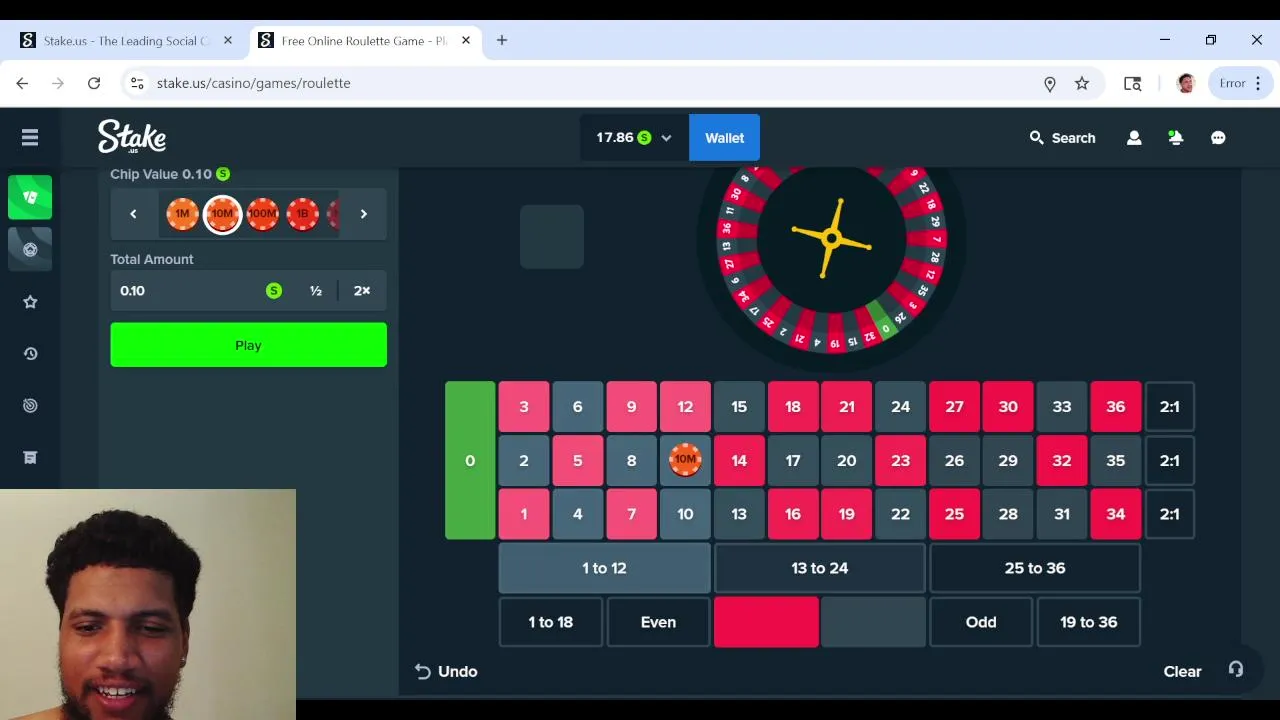
Task: Bookmark this page with the star icon
Action: 1082,84
